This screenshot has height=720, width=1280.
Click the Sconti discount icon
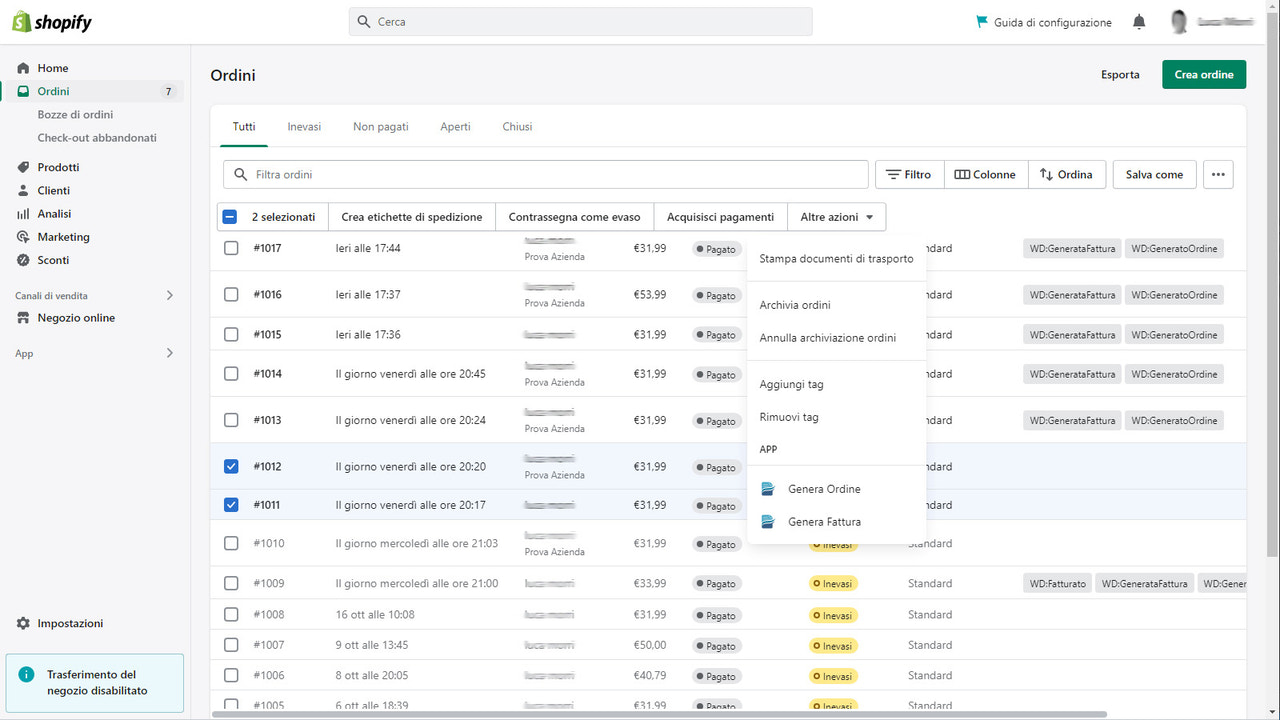(x=23, y=260)
